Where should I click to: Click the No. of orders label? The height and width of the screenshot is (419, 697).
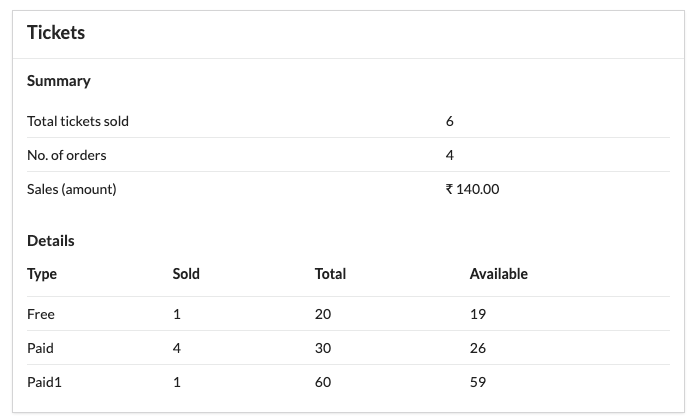[x=66, y=155]
